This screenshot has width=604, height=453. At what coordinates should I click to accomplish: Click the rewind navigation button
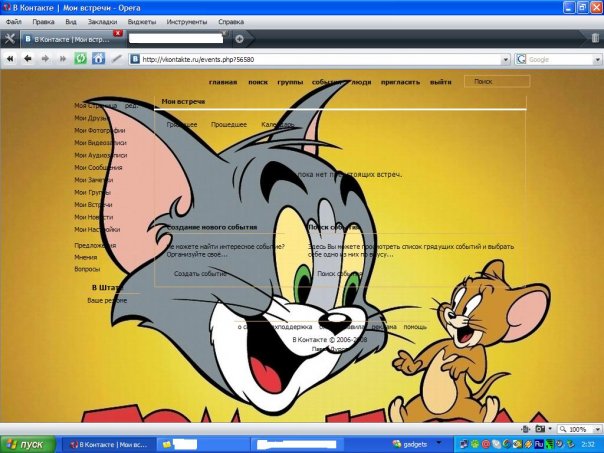click(x=10, y=59)
